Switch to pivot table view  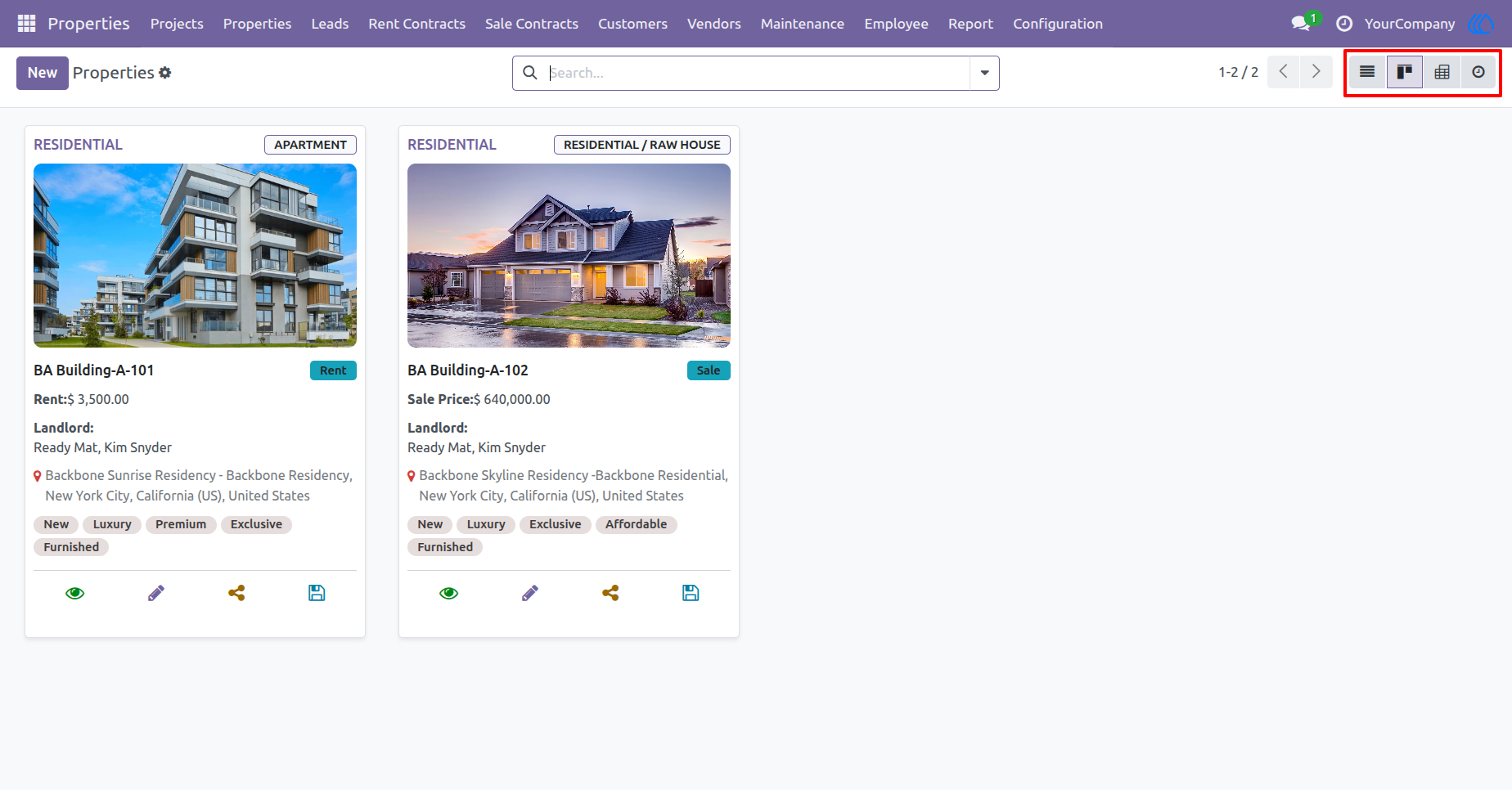(1442, 72)
